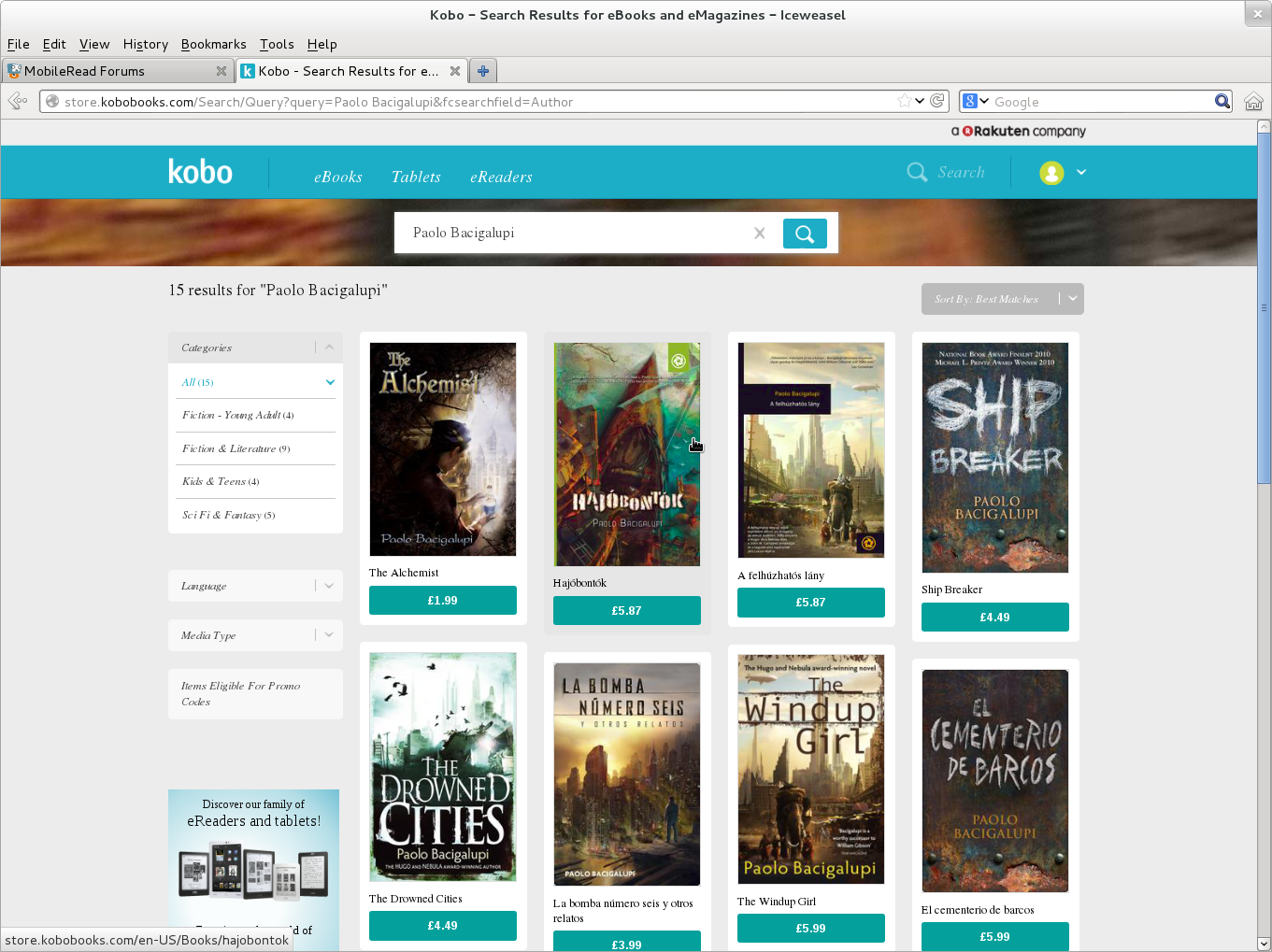Open Items Eligible For Promo Codes filter
The height and width of the screenshot is (952, 1272).
click(255, 694)
